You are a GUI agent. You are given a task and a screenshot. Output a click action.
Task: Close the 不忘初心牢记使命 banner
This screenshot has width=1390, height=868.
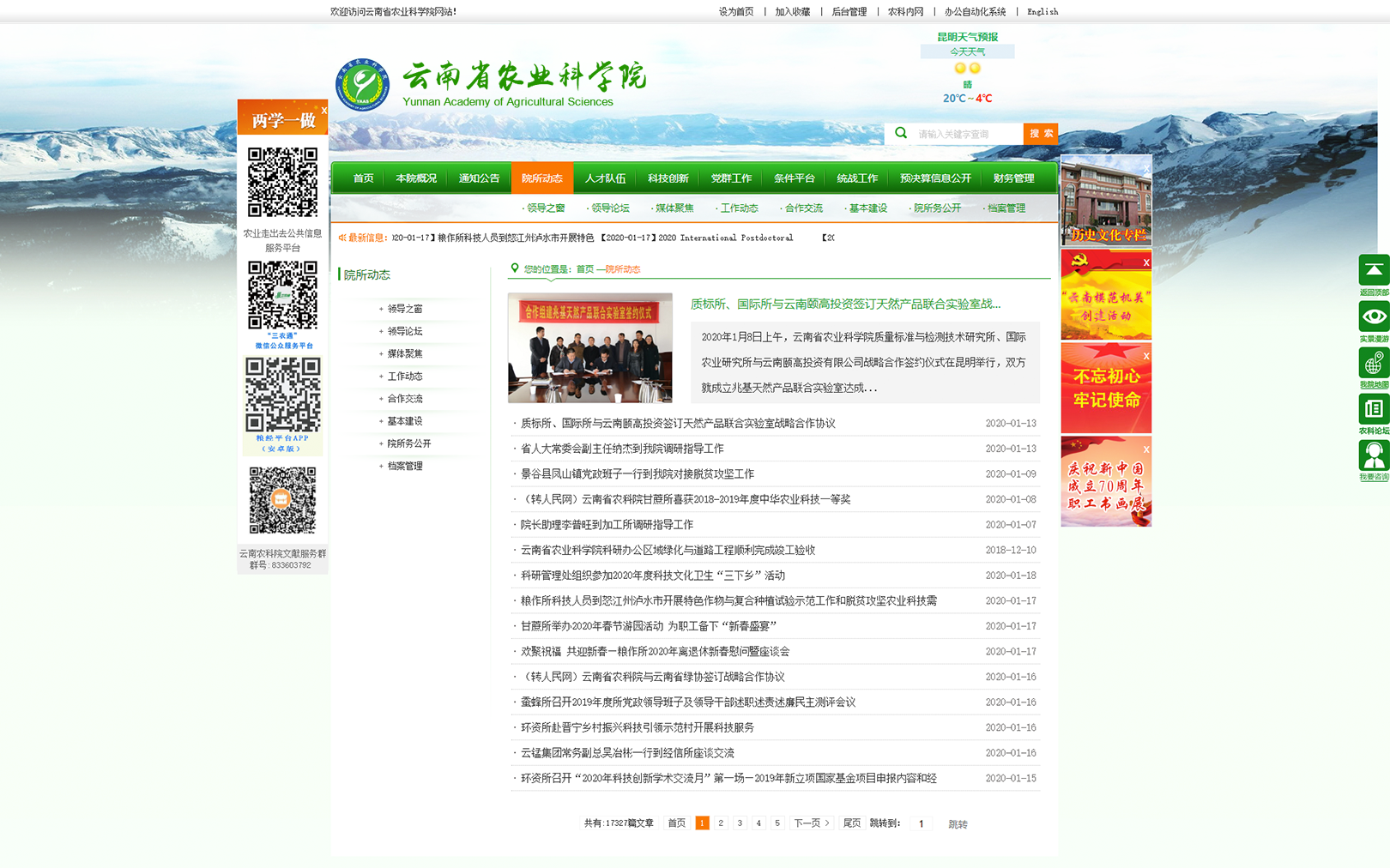tap(1145, 356)
